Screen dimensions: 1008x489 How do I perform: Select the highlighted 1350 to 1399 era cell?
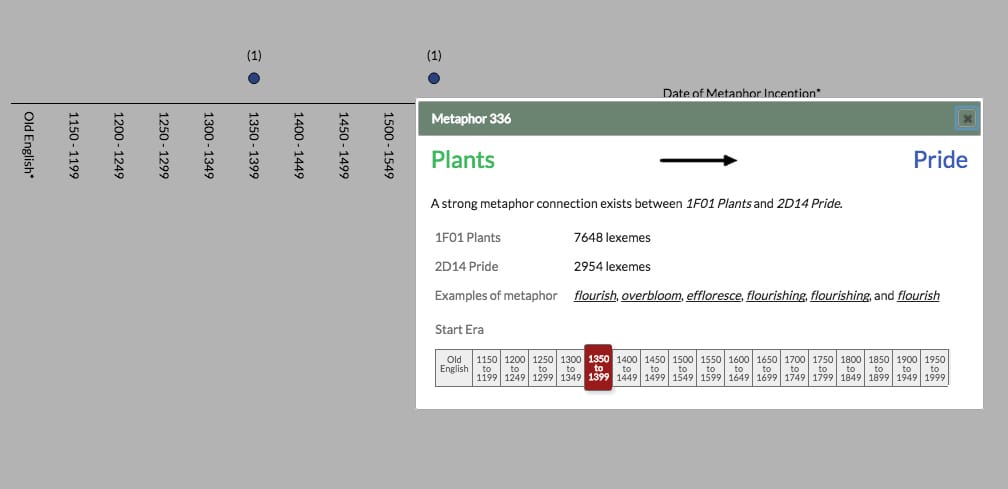(598, 368)
